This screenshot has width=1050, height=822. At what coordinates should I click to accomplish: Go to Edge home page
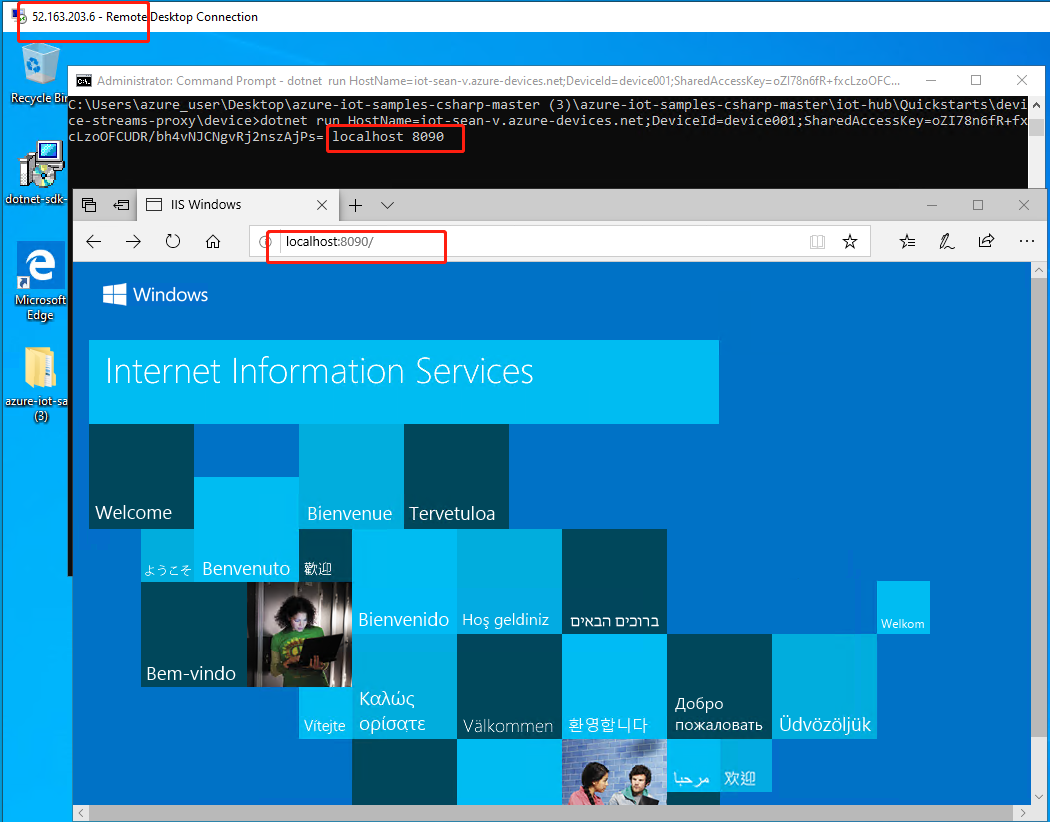(x=213, y=242)
